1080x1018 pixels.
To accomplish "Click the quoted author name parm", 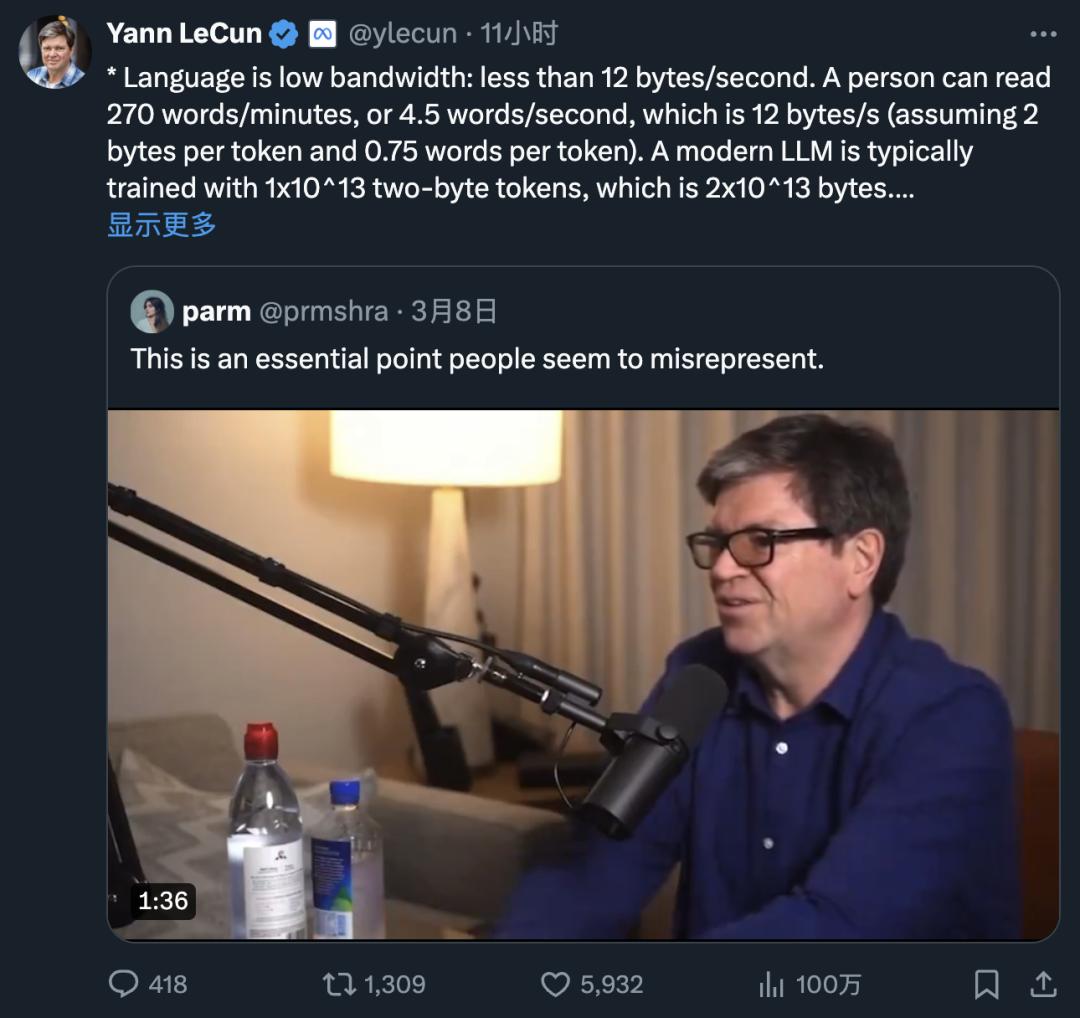I will 216,312.
